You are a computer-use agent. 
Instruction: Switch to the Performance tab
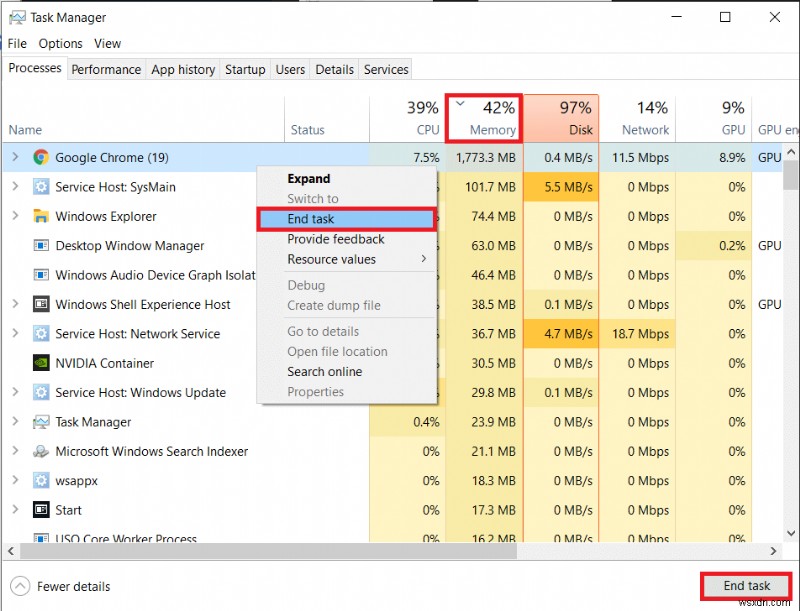(106, 69)
